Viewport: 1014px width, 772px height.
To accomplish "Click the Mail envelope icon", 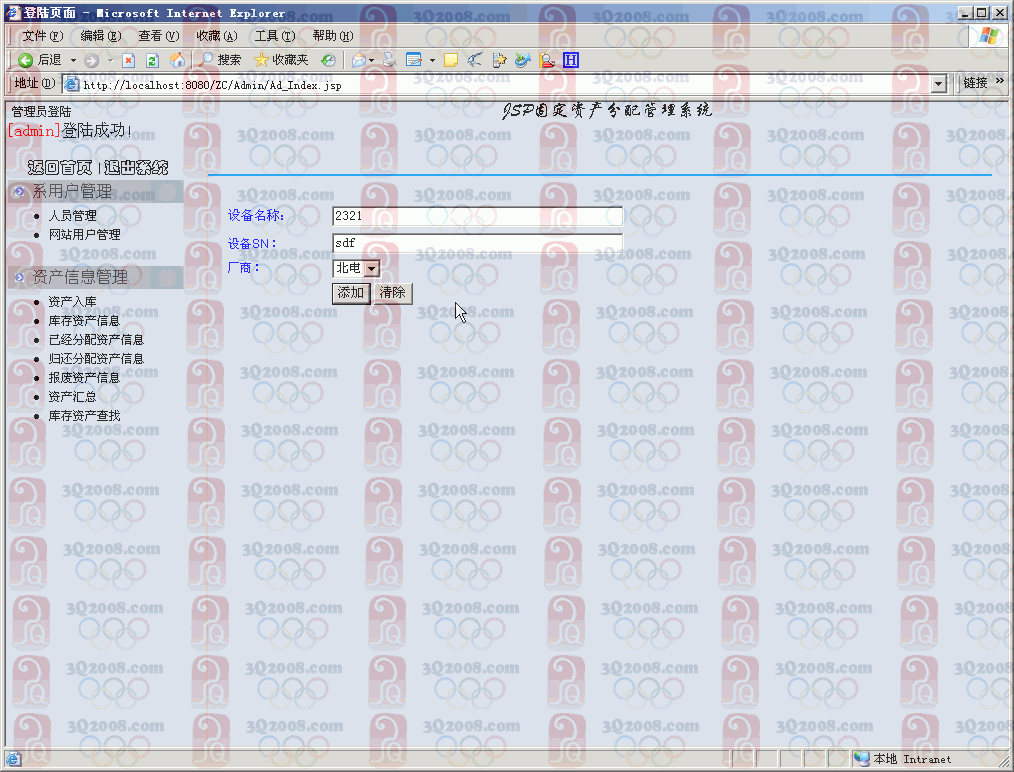I will click(x=358, y=61).
